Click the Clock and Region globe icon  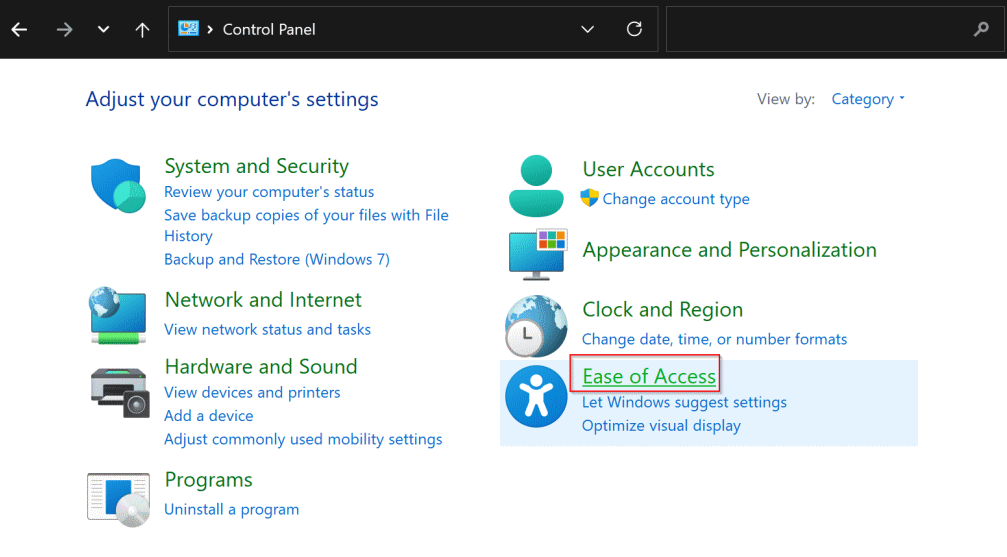point(536,326)
